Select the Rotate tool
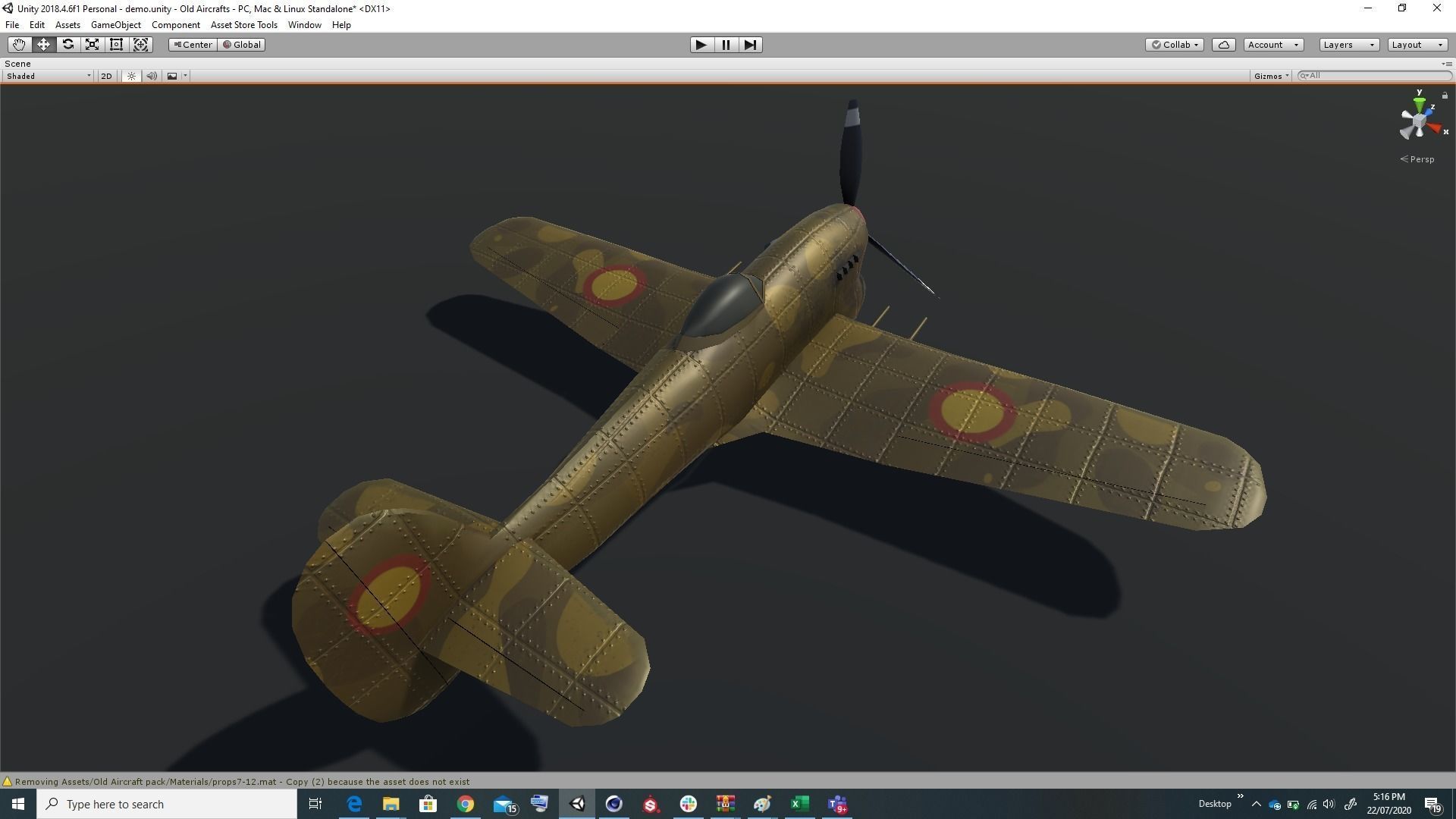This screenshot has width=1456, height=819. tap(67, 45)
